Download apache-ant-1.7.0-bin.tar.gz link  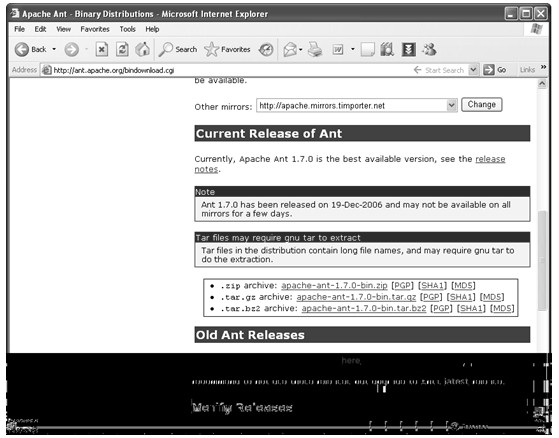click(356, 297)
